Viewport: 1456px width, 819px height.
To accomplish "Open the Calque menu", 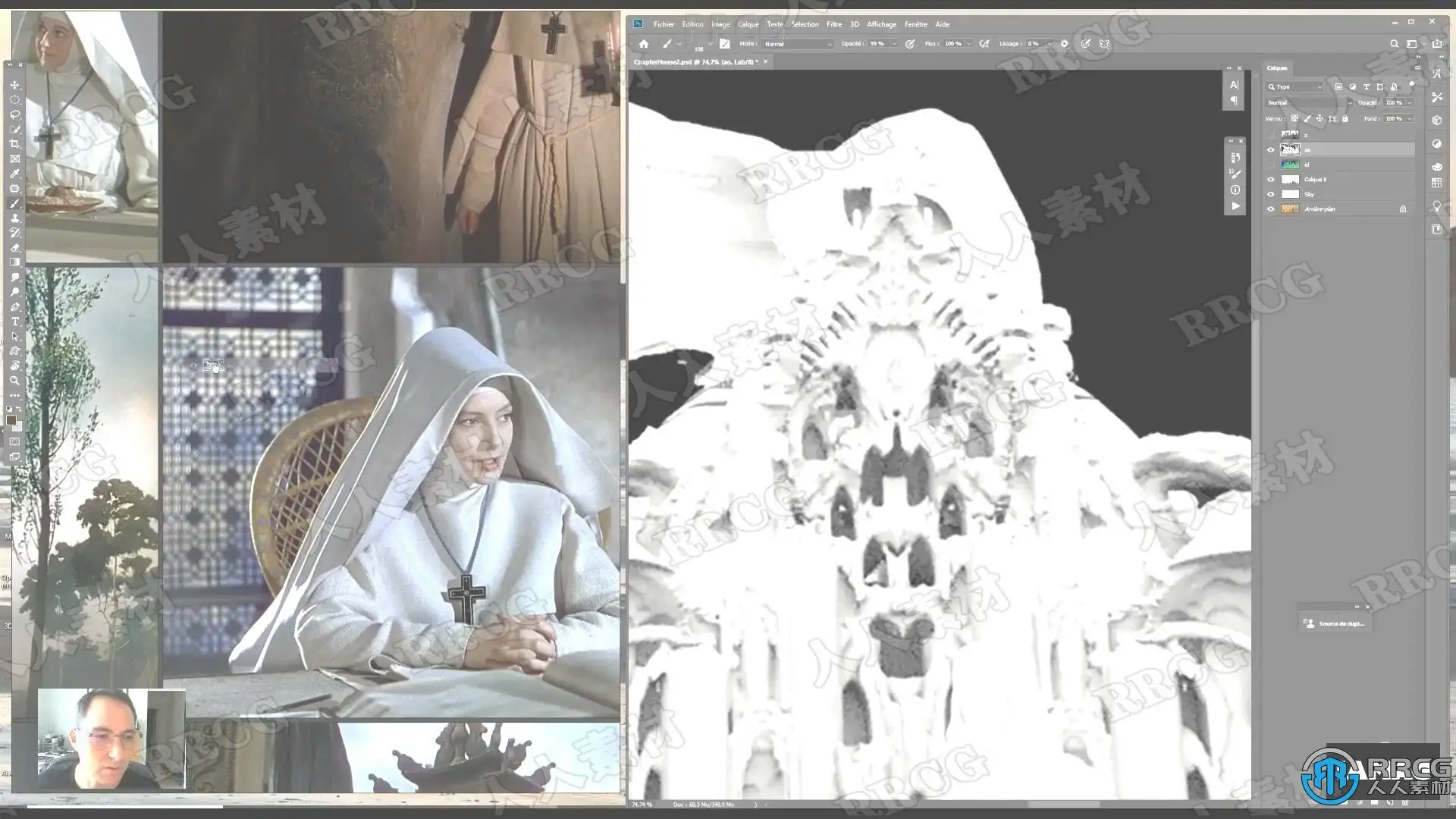I will [748, 24].
